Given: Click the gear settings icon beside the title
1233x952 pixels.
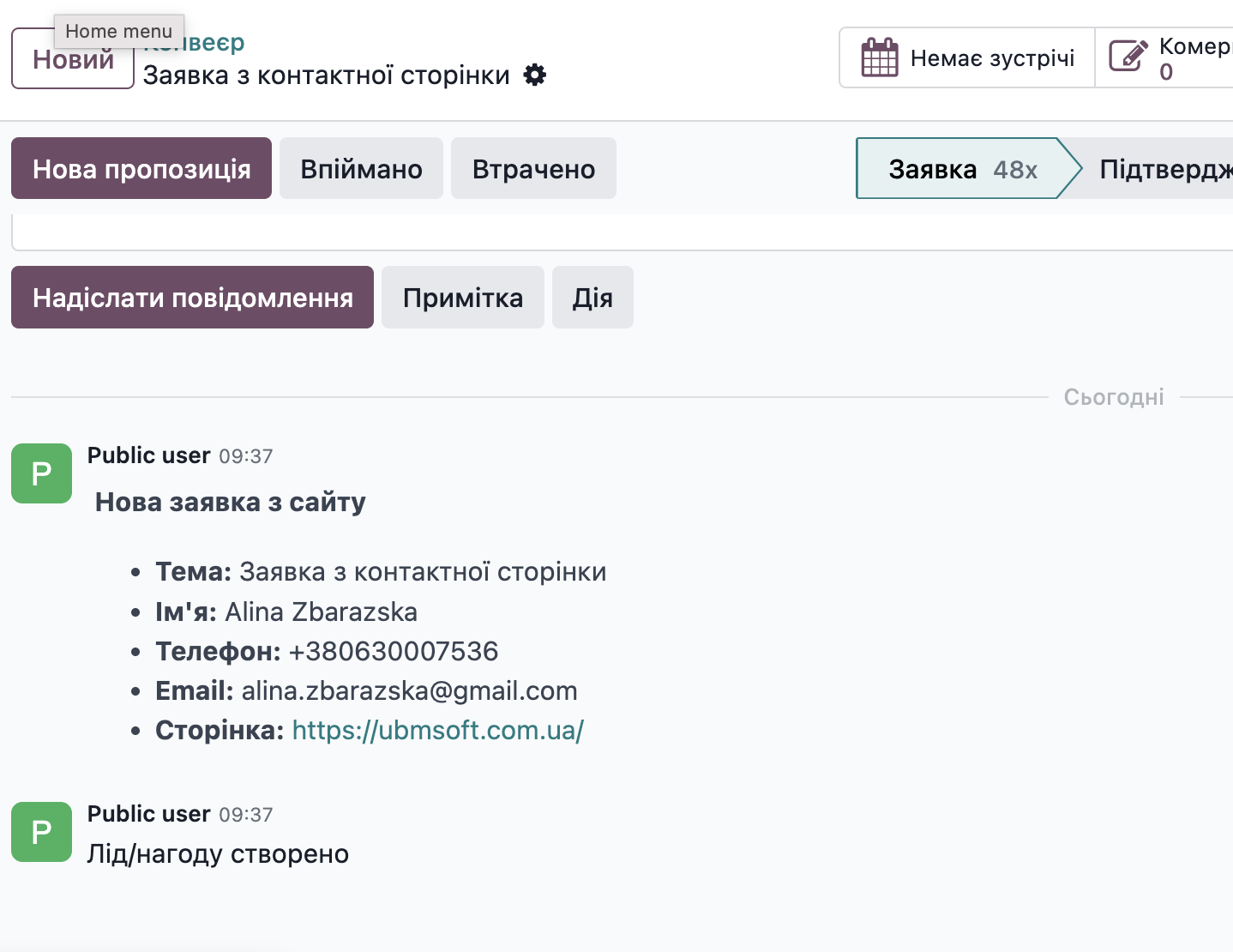Looking at the screenshot, I should point(535,75).
